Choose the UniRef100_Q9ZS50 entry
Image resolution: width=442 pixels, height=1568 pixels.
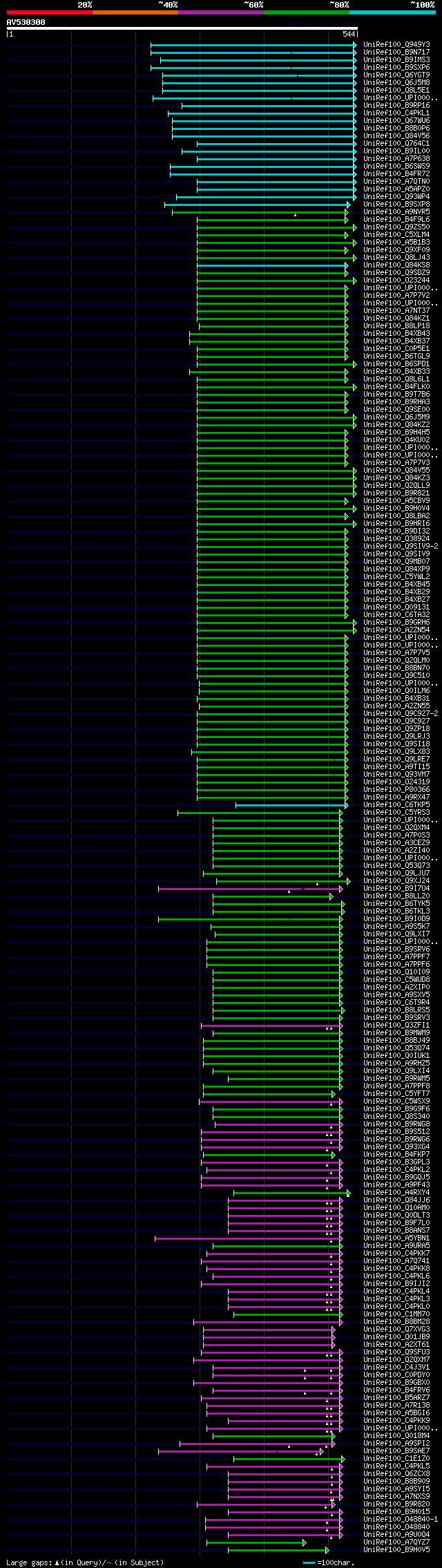(396, 227)
